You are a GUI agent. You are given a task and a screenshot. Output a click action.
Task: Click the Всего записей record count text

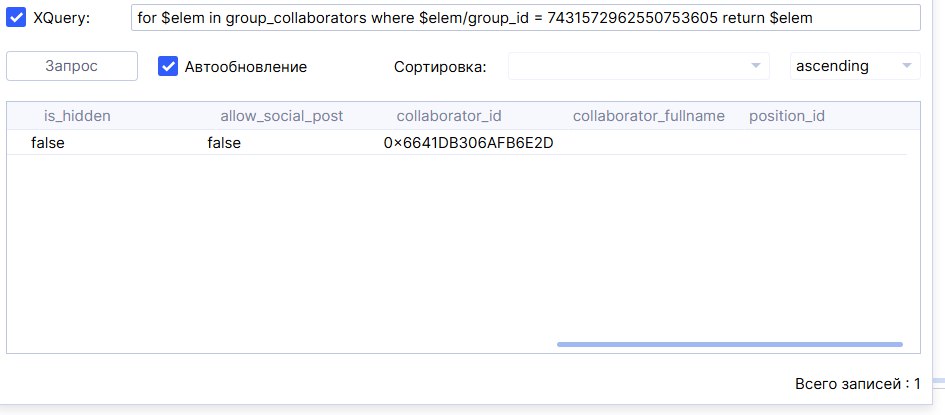[857, 383]
